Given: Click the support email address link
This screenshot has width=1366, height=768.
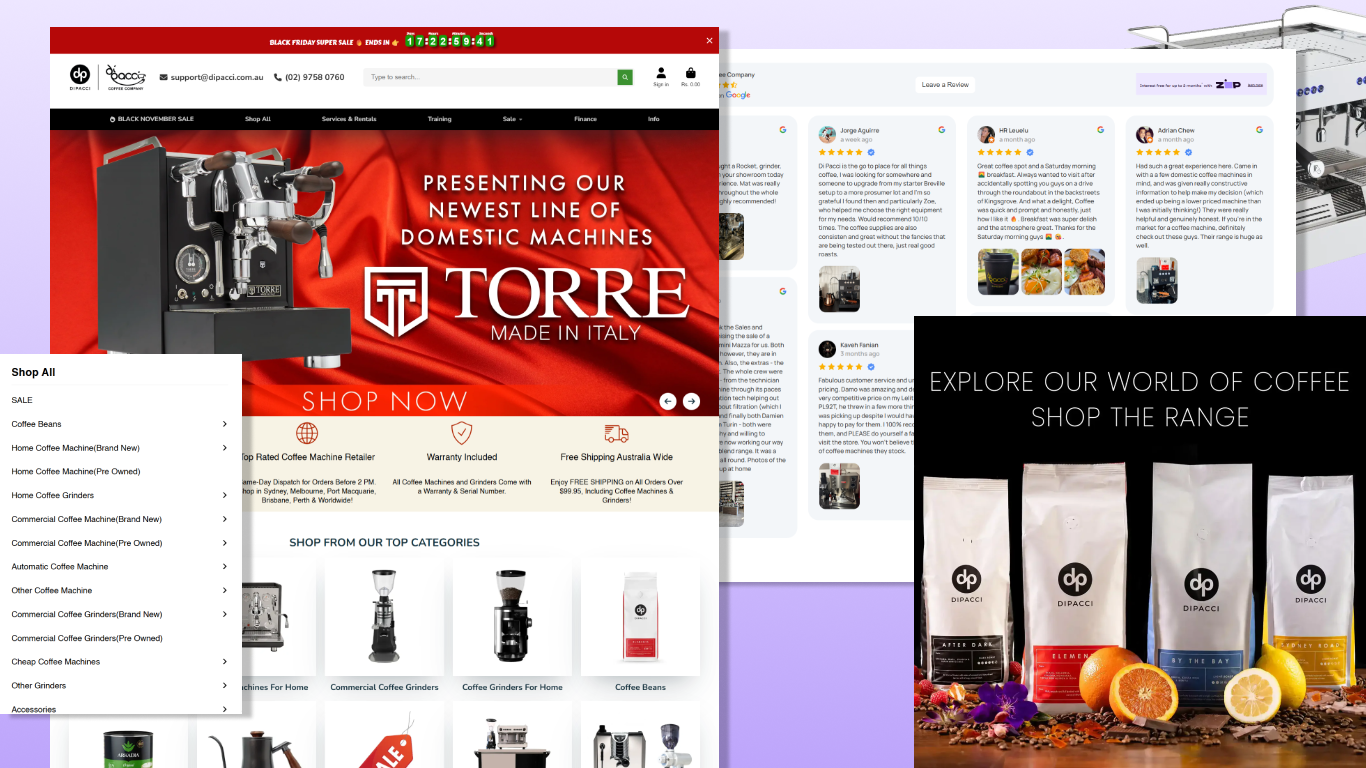Looking at the screenshot, I should coord(216,77).
